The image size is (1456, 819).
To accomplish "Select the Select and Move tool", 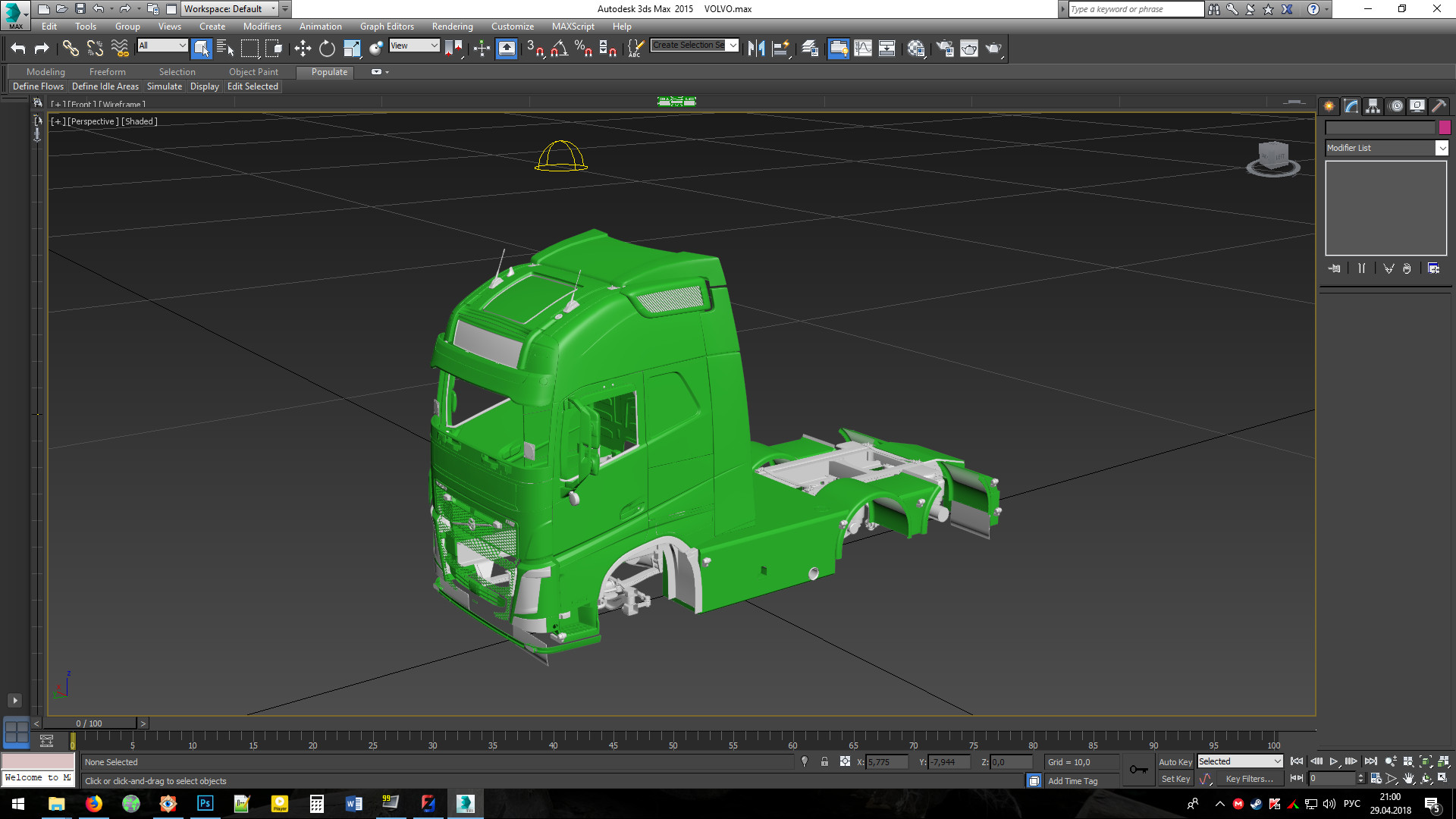I will coord(303,49).
